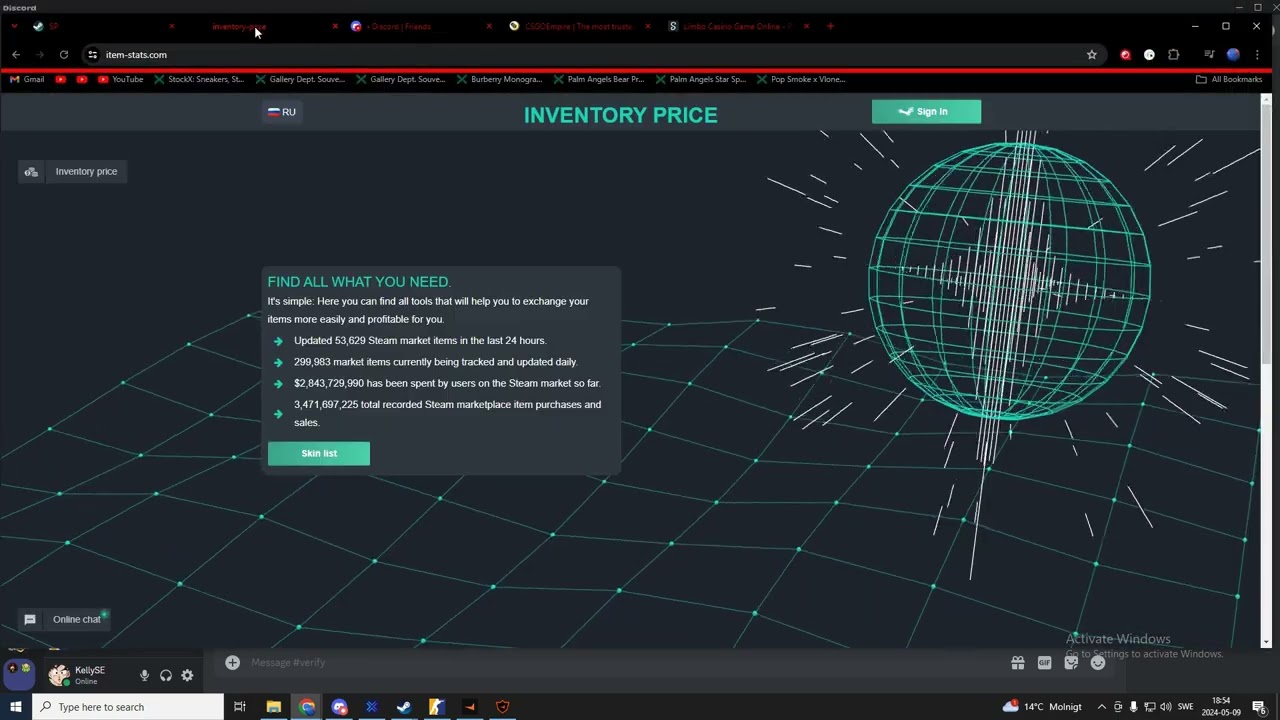The width and height of the screenshot is (1280, 720).
Task: Open the Gmail bookmark
Action: (x=27, y=79)
